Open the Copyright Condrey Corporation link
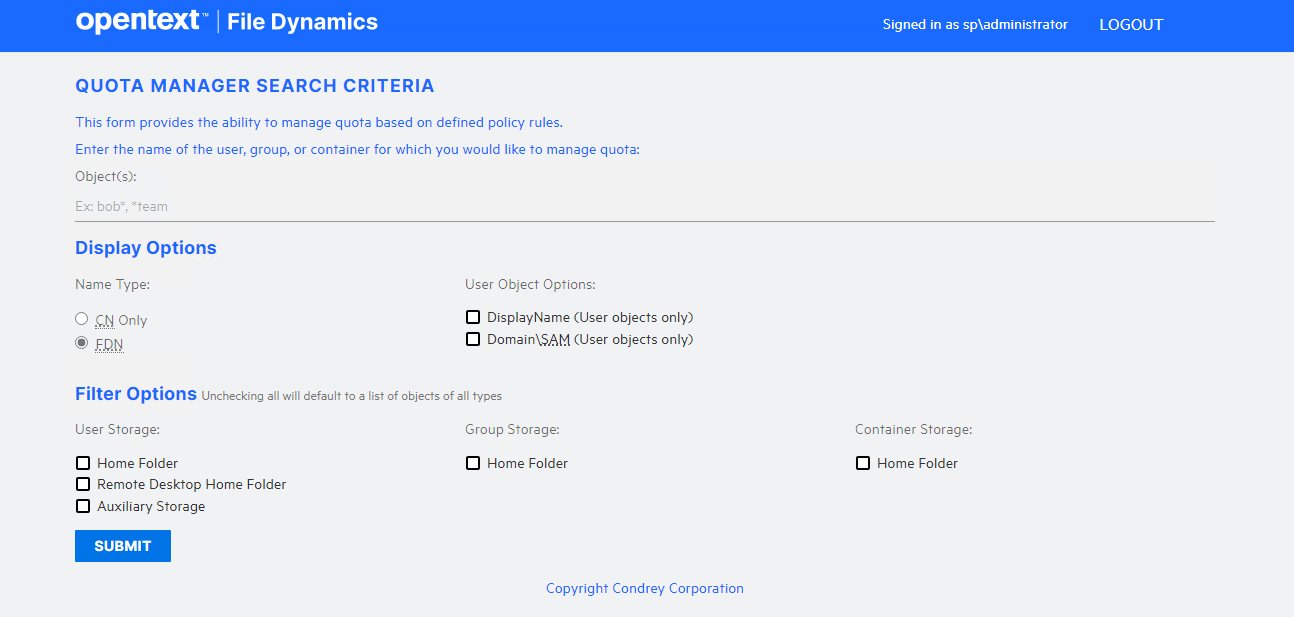This screenshot has height=617, width=1294. point(645,589)
